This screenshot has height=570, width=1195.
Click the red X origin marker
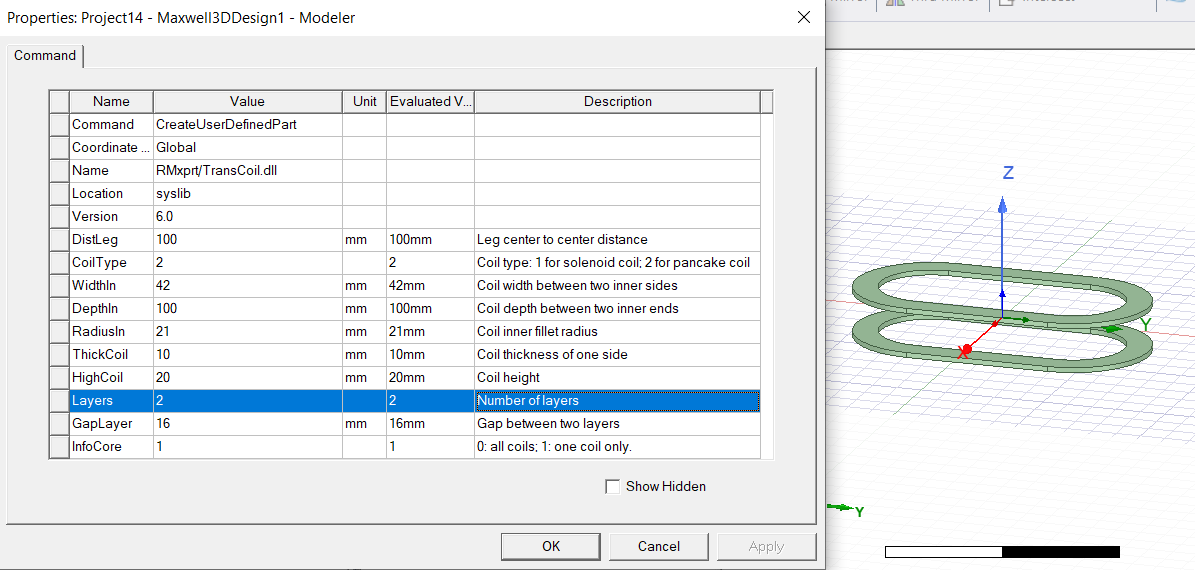[966, 350]
